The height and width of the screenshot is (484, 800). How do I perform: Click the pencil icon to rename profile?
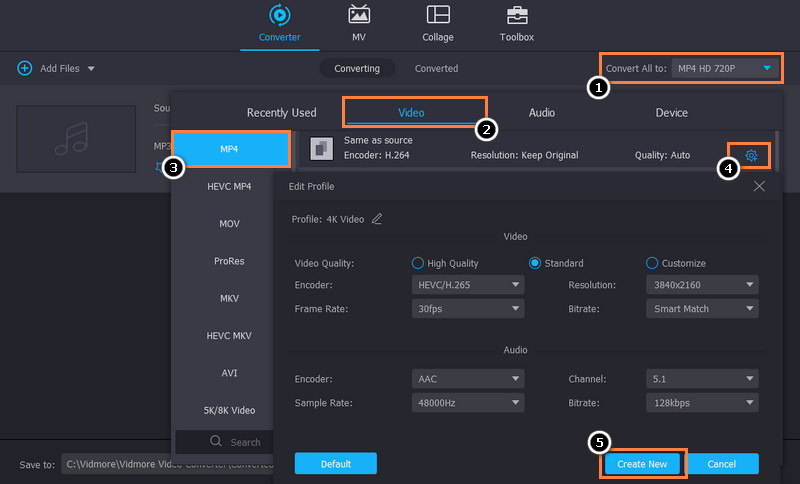pyautogui.click(x=377, y=219)
